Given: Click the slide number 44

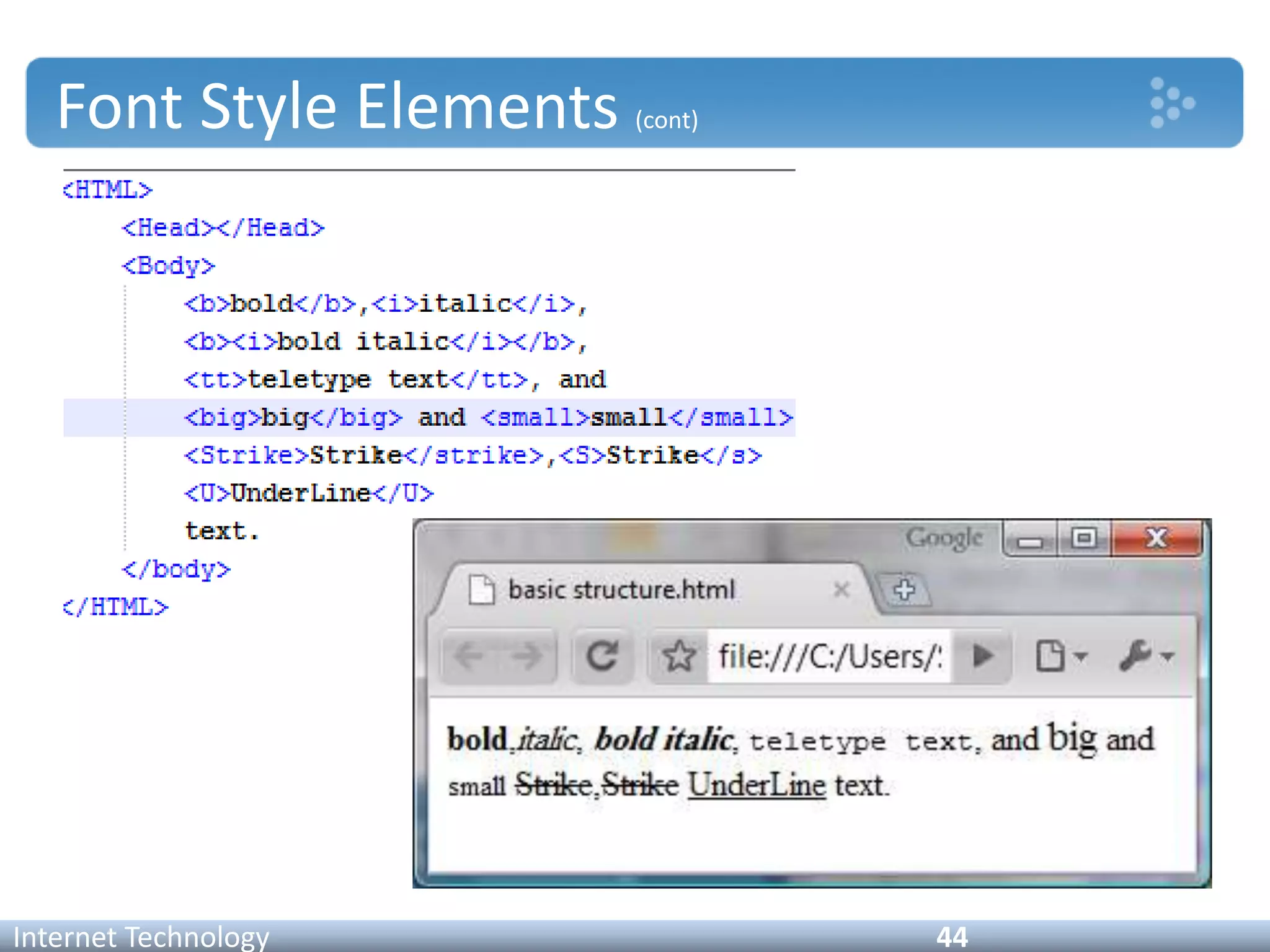Looking at the screenshot, I should (952, 937).
